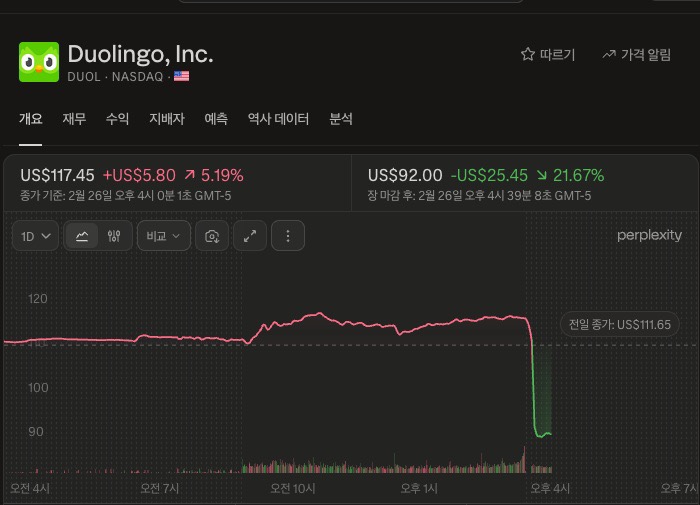The height and width of the screenshot is (505, 700).
Task: Open the 1D time range dropdown
Action: point(36,236)
